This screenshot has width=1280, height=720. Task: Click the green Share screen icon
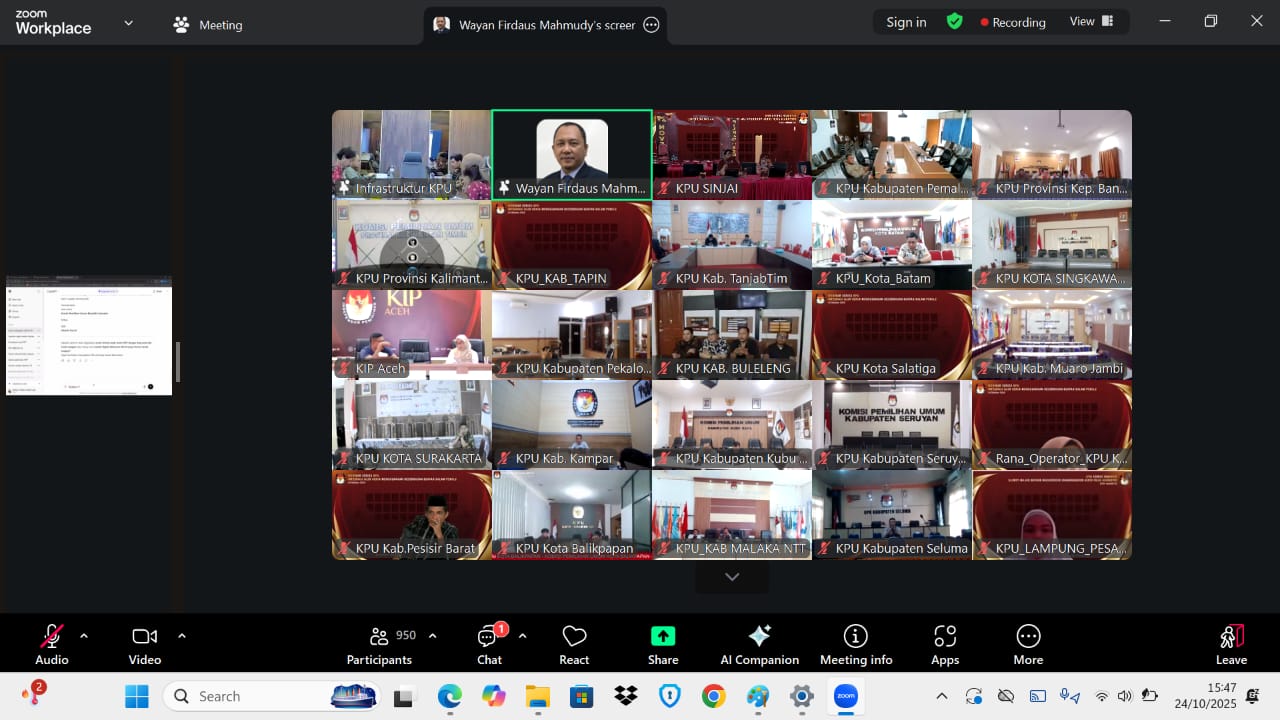tap(663, 644)
